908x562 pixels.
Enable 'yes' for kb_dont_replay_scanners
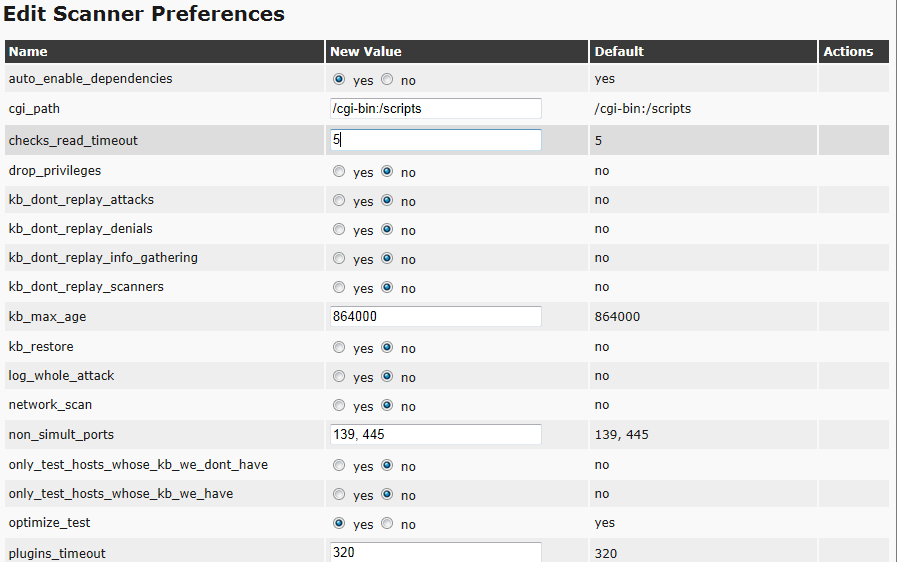(x=339, y=287)
